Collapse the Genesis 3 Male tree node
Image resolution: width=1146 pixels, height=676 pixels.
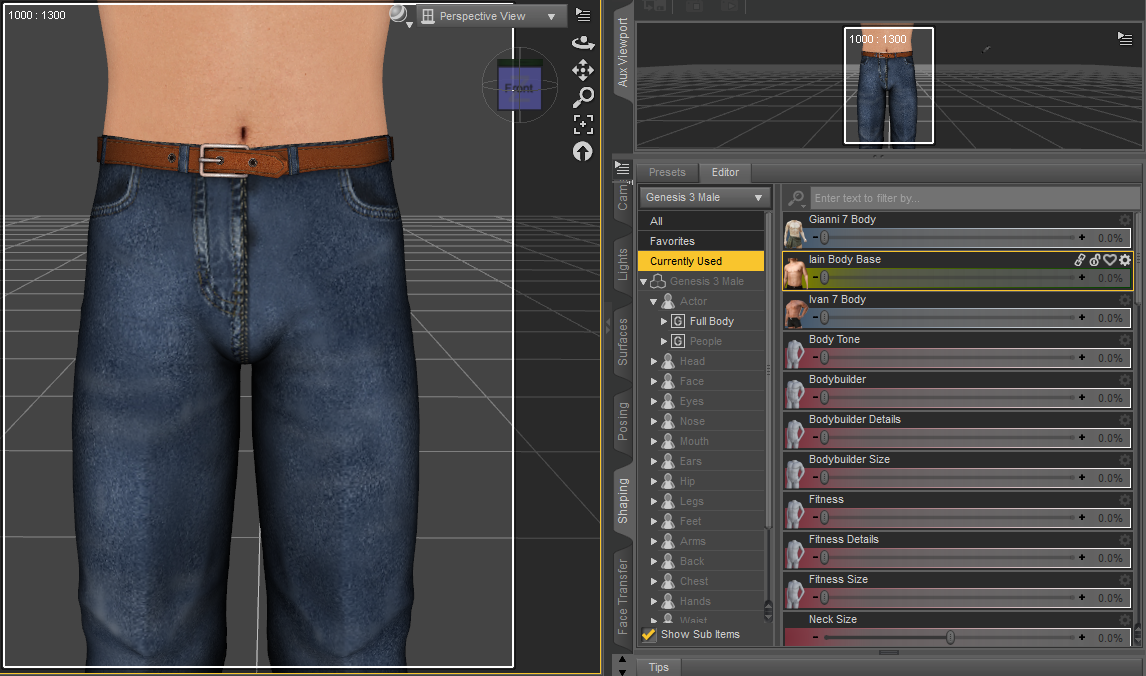tap(644, 281)
